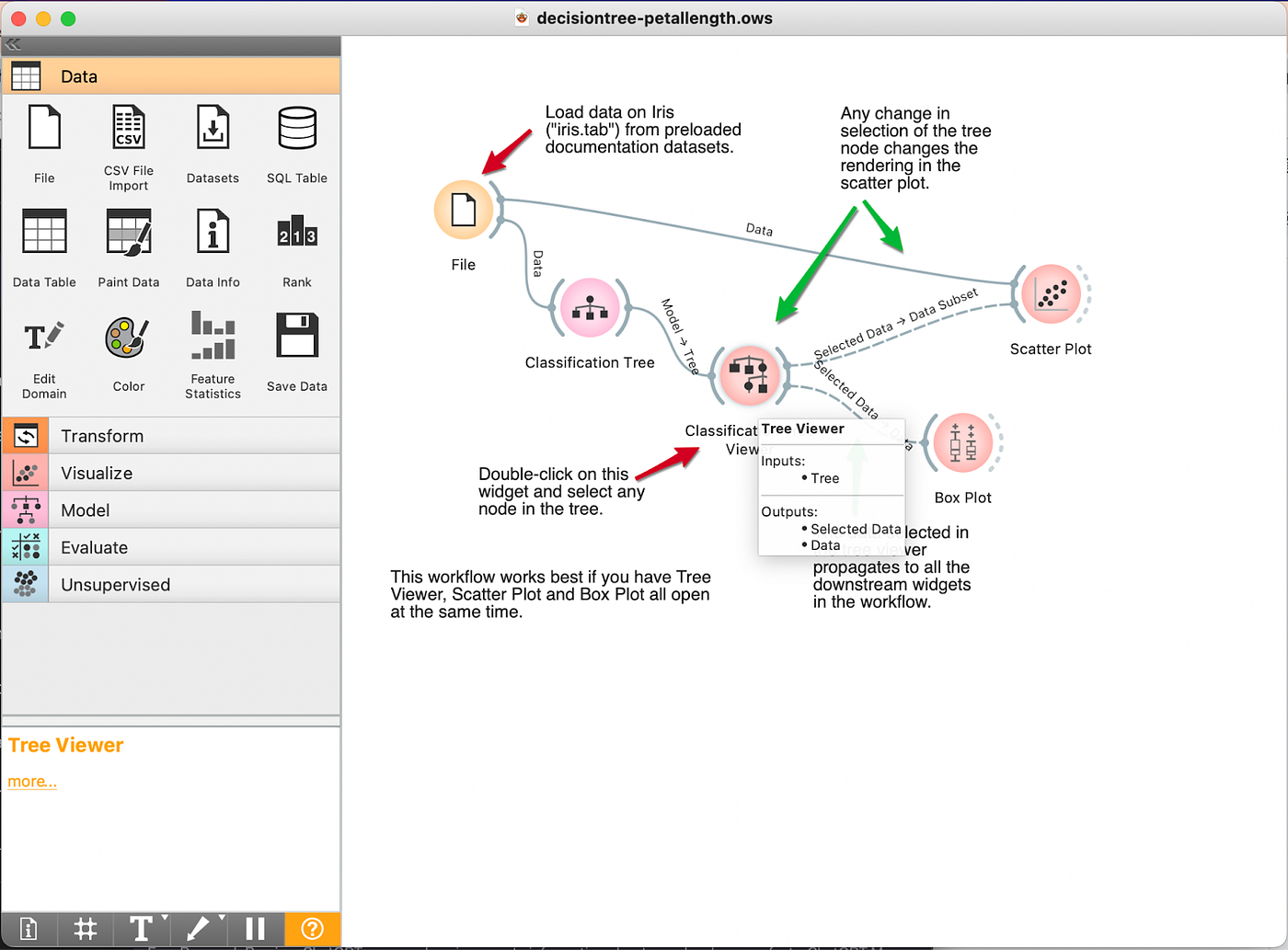The width and height of the screenshot is (1288, 950).
Task: Collapse the sidebar with the double-chevron button
Action: 13,43
